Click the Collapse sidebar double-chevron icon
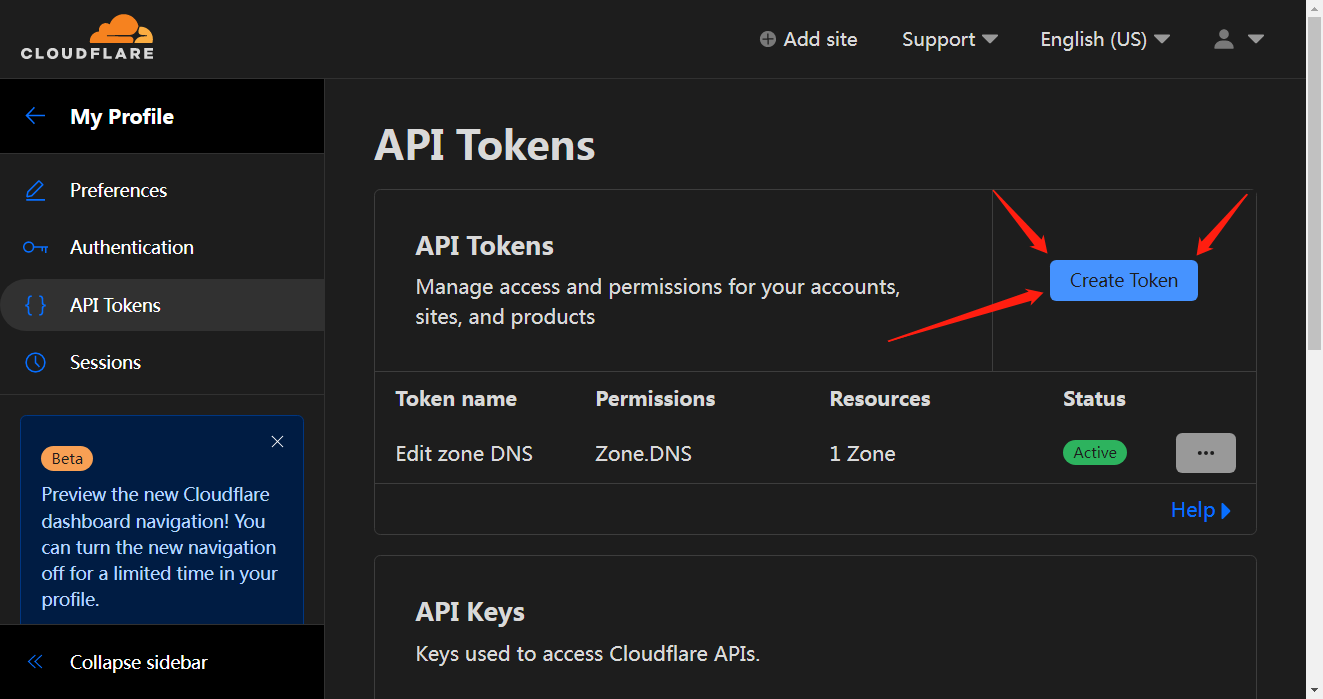This screenshot has width=1323, height=699. coord(36,662)
